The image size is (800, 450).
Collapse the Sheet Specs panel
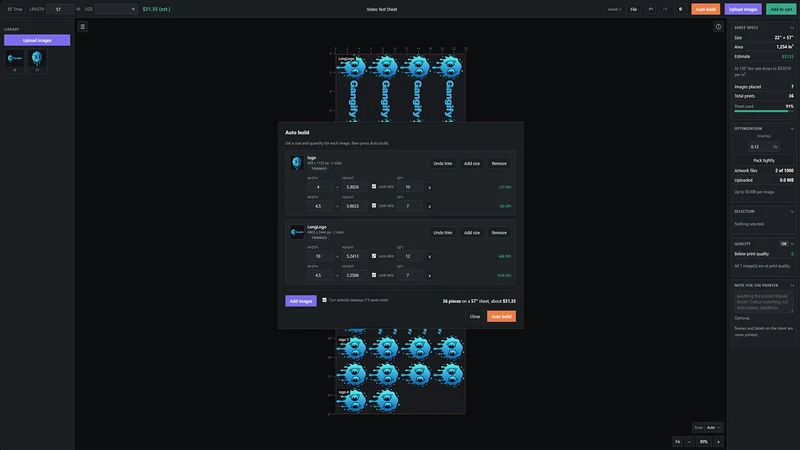(x=792, y=28)
